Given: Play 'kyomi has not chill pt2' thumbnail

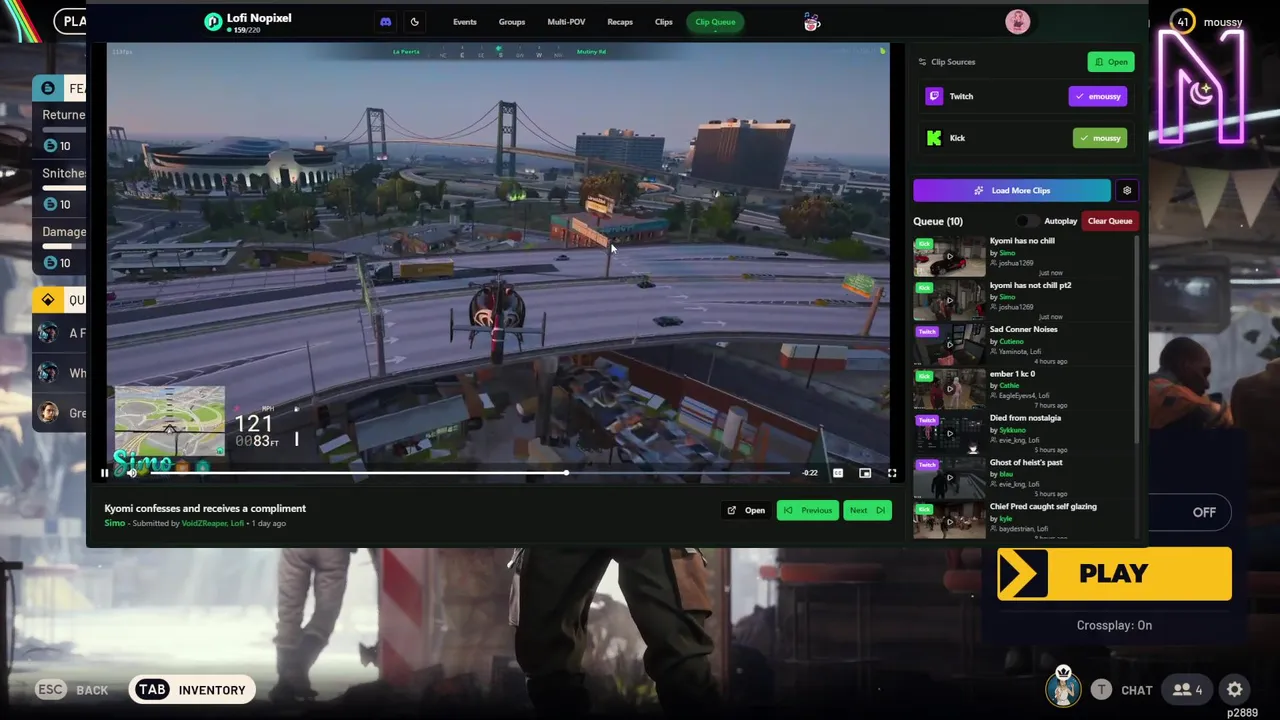Looking at the screenshot, I should point(949,301).
